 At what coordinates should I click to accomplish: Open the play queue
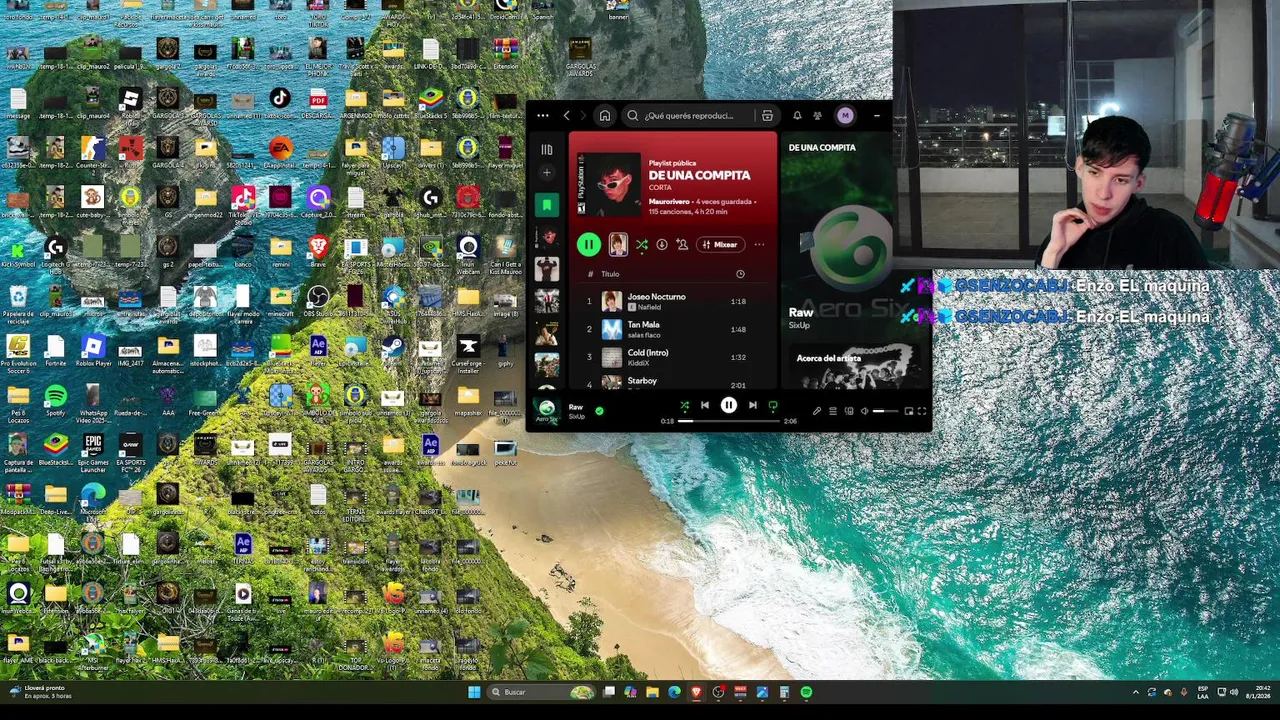coord(833,411)
